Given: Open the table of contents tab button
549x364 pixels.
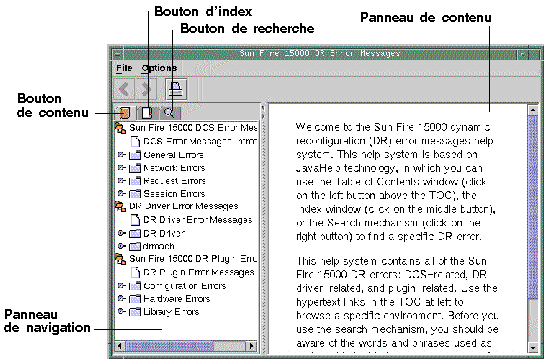Looking at the screenshot, I should point(124,113).
